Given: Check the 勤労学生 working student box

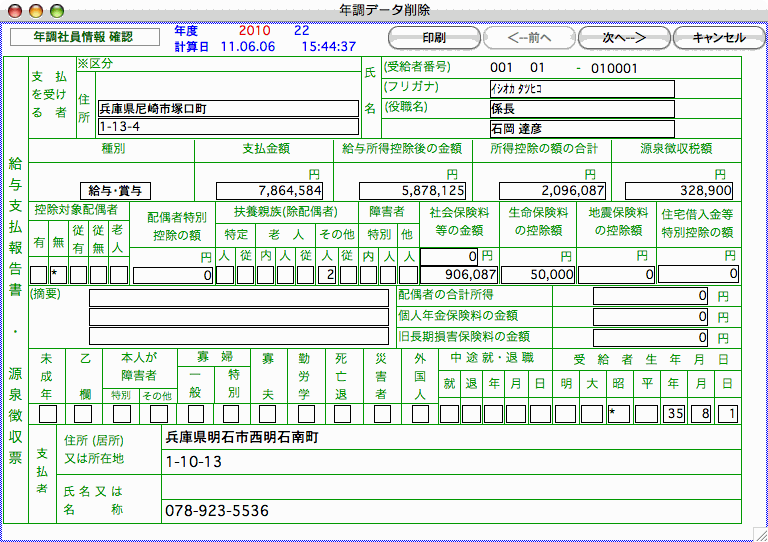Looking at the screenshot, I should 305,412.
